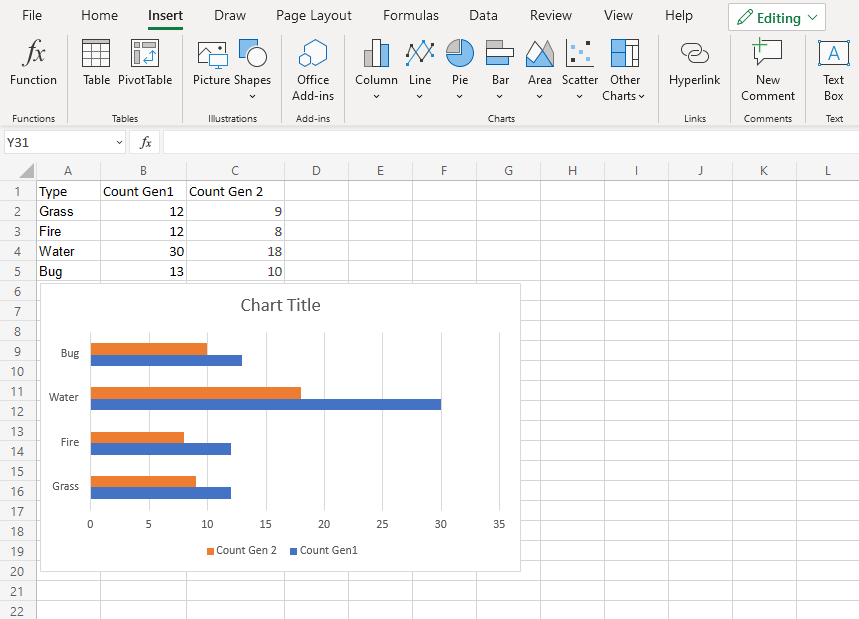Insert a PivotTable
Image resolution: width=859 pixels, height=619 pixels.
click(x=145, y=63)
